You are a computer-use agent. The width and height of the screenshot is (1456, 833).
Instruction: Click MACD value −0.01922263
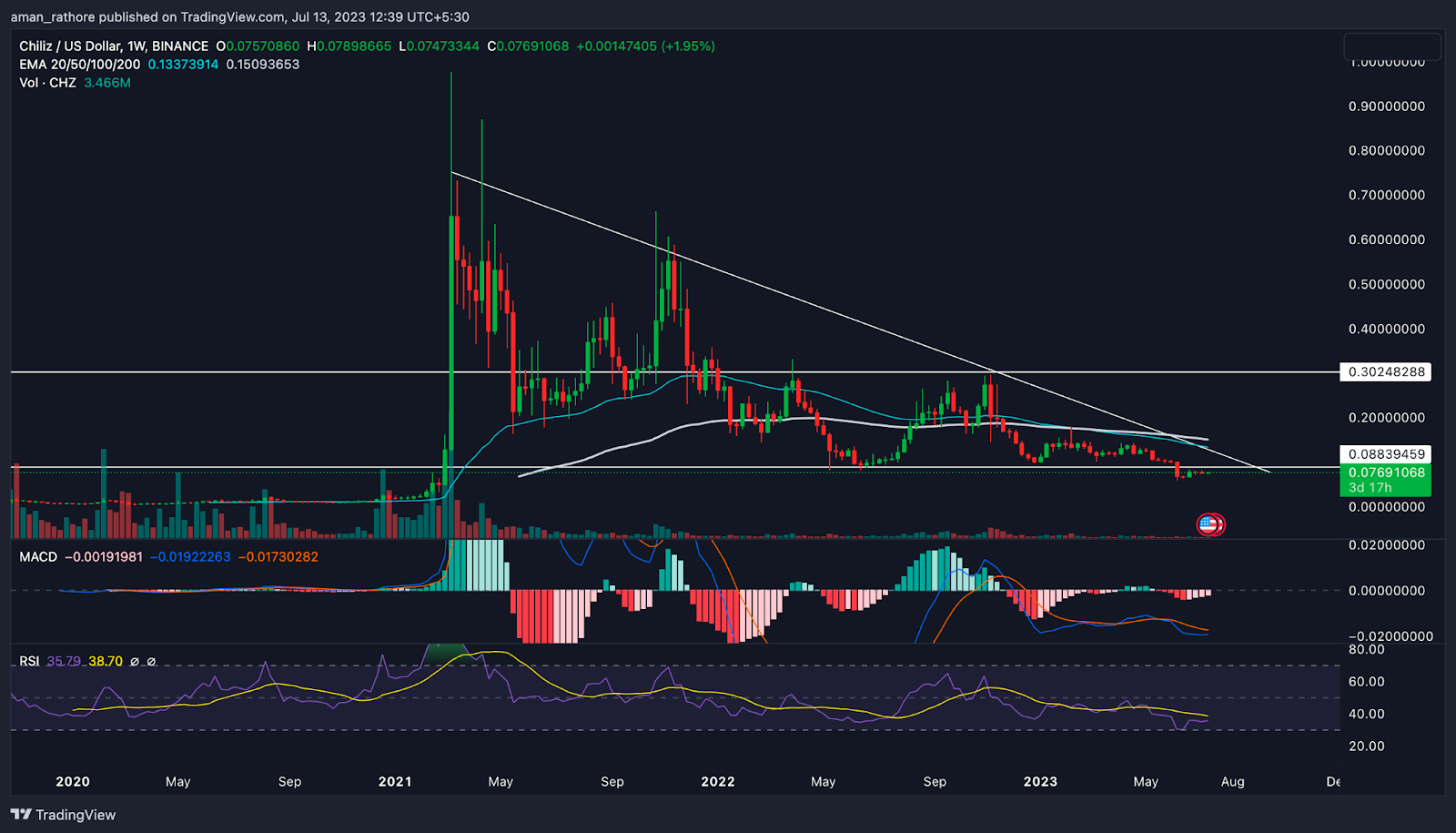190,556
